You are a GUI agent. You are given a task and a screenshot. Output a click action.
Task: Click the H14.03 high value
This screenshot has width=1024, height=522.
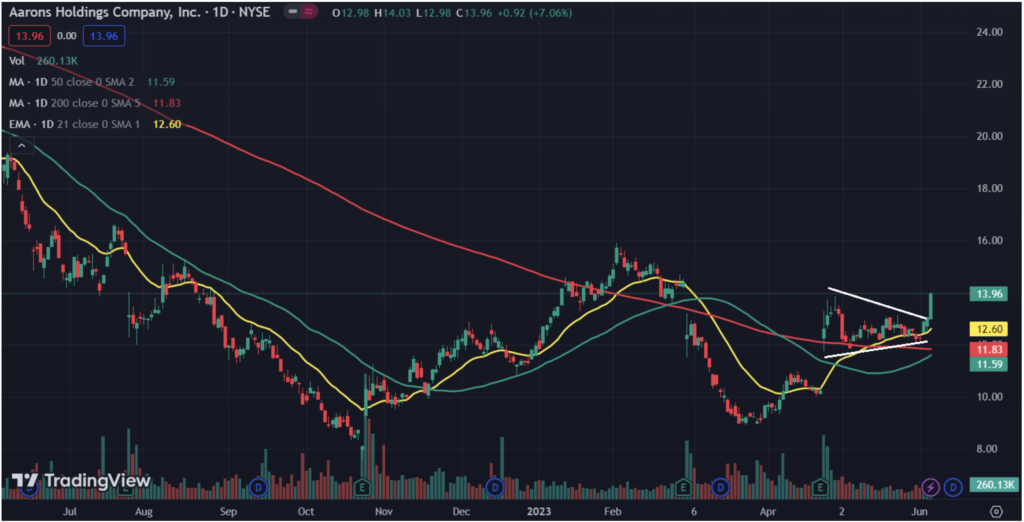coord(392,12)
